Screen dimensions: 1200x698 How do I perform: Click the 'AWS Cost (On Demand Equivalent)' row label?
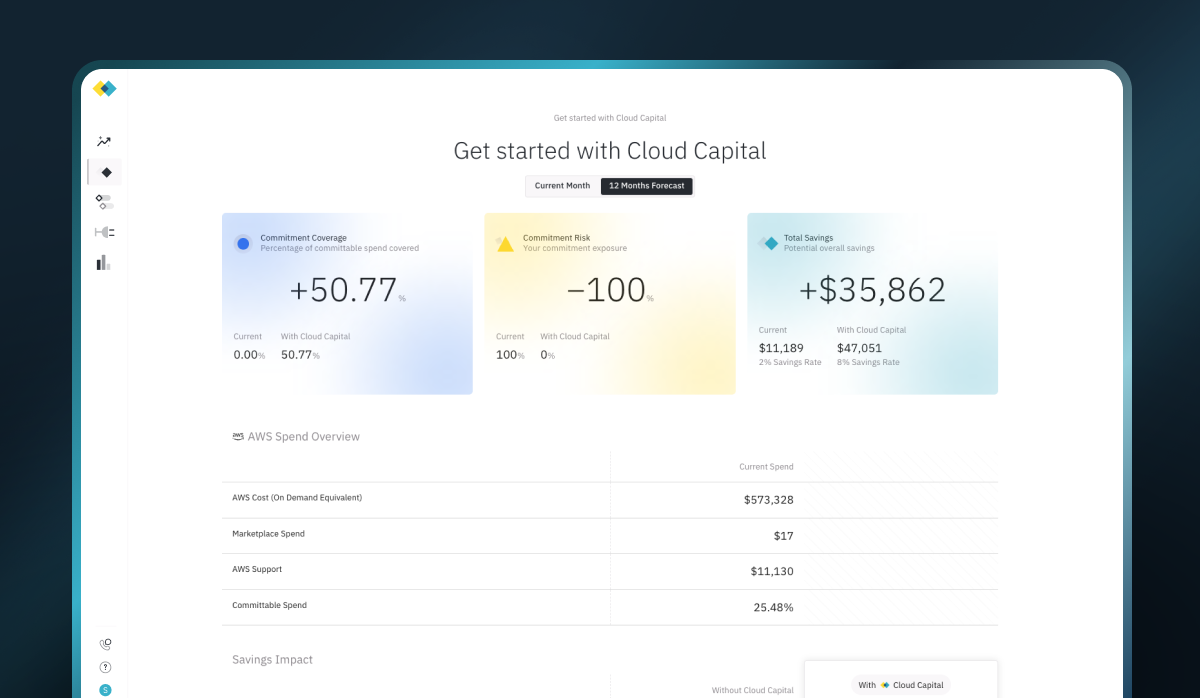tap(297, 497)
